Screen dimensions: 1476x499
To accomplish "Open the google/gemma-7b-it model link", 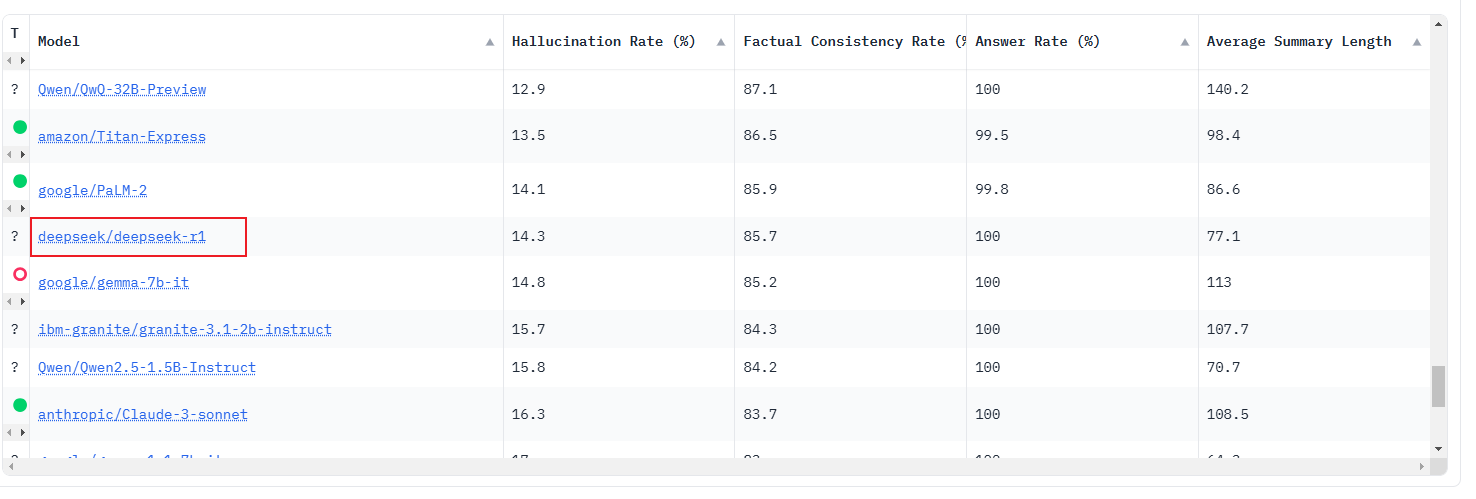I will (x=113, y=283).
